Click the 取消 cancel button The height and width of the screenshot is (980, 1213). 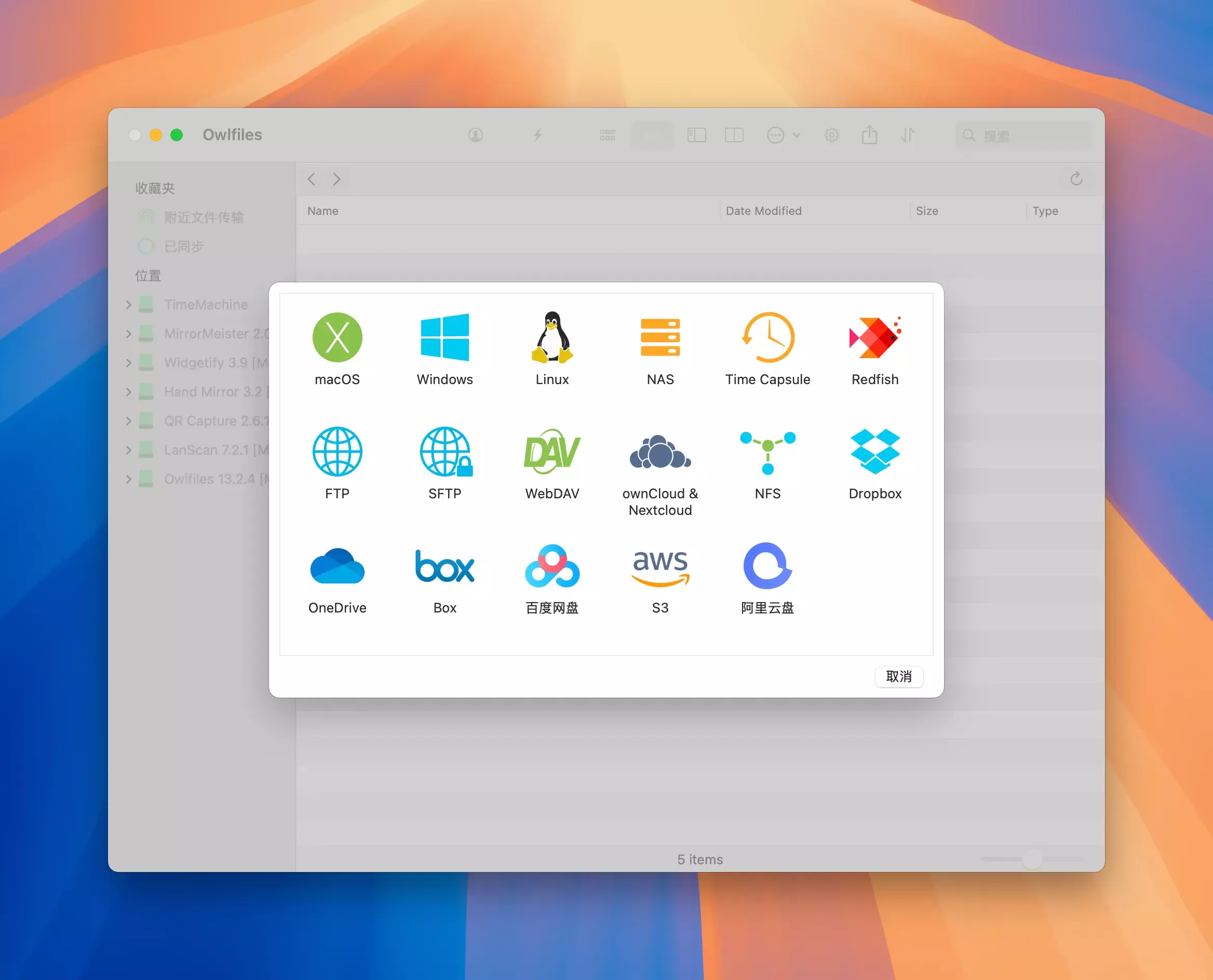coord(898,676)
